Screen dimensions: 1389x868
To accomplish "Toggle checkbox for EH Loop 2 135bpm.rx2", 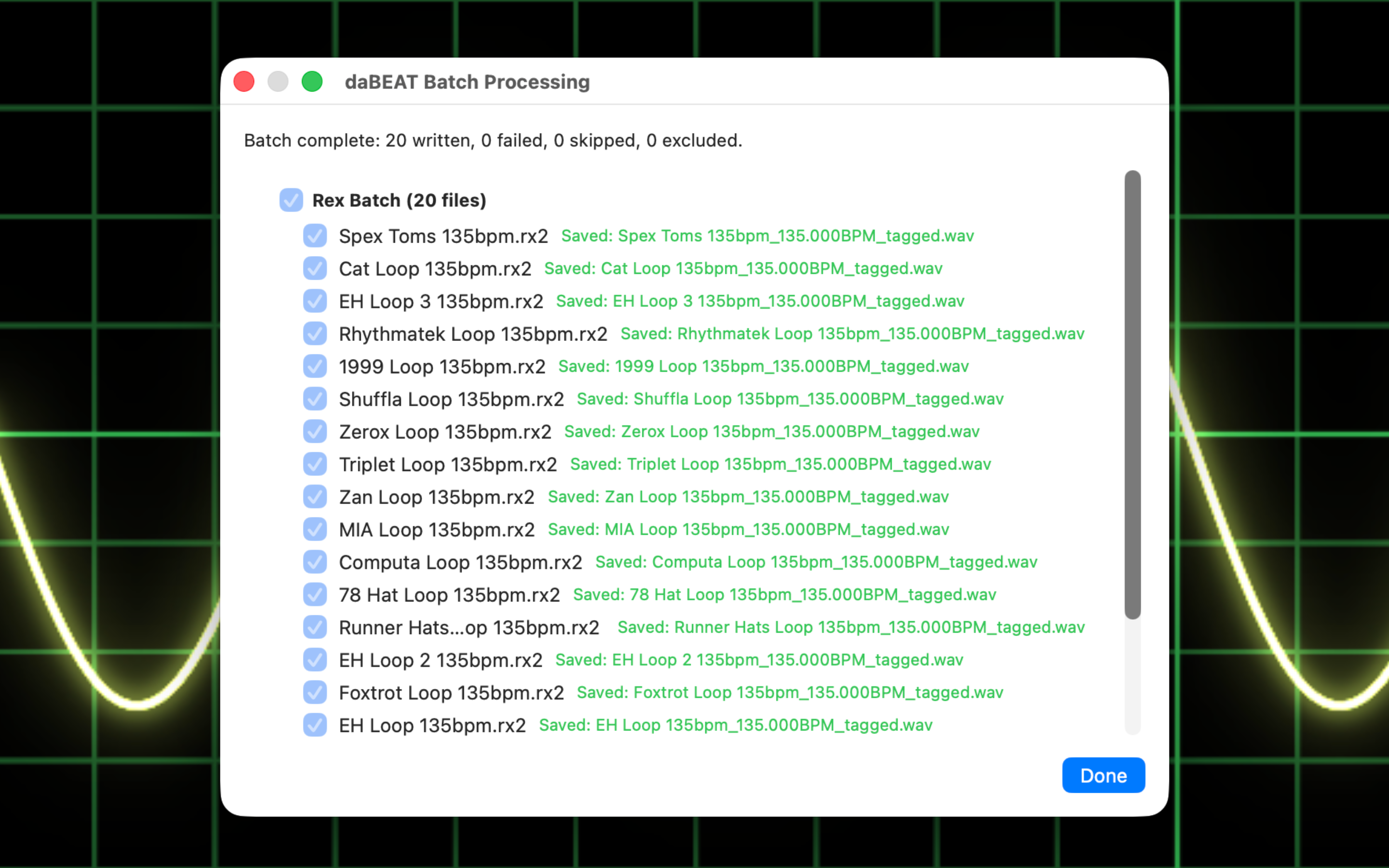I will coord(315,660).
